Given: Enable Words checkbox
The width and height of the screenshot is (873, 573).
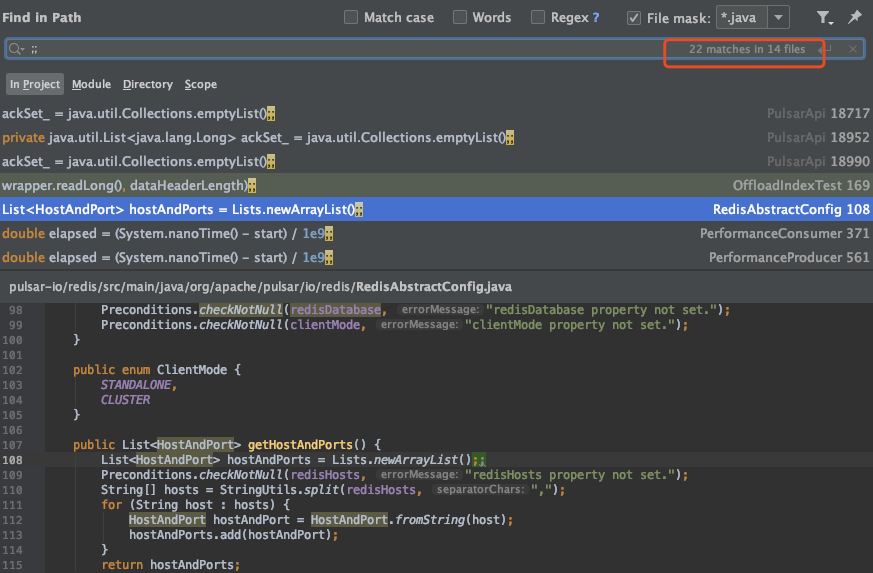Looking at the screenshot, I should pos(460,17).
